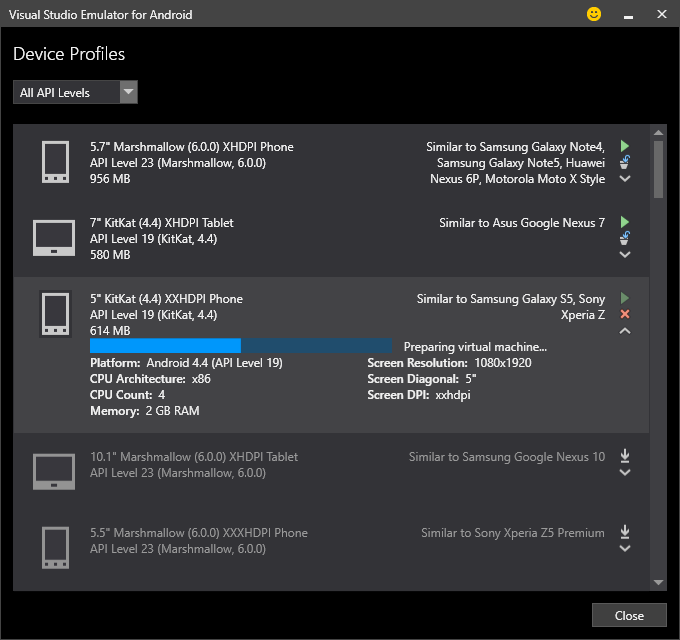Click the Close button
Screen dimensions: 680x640
[x=629, y=615]
